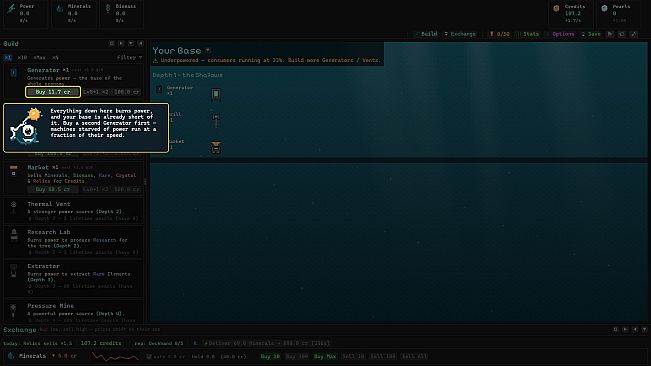
Task: Click the Generator icon in Build list
Action: (13, 73)
